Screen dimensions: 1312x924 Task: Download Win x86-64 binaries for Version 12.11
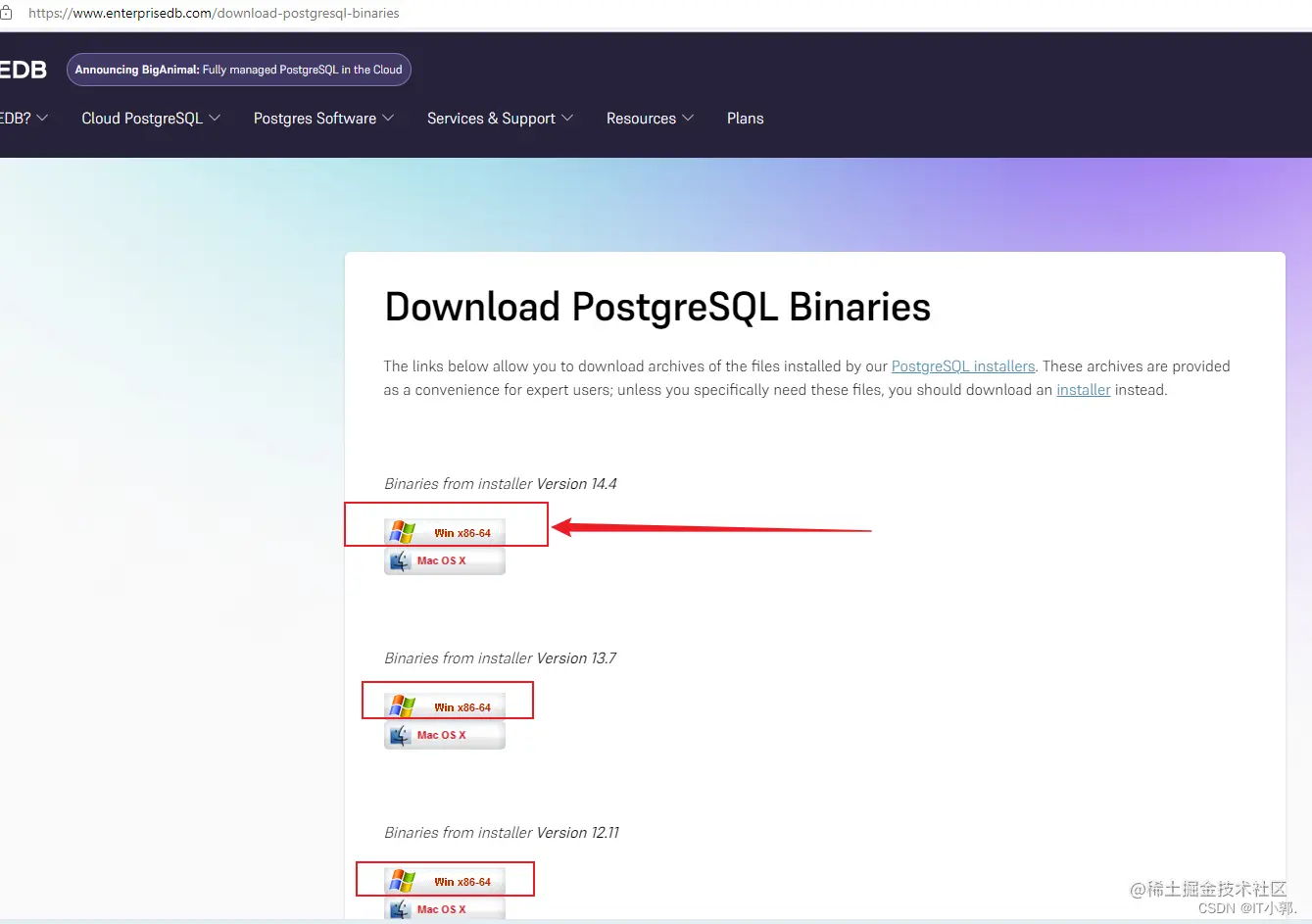[445, 881]
